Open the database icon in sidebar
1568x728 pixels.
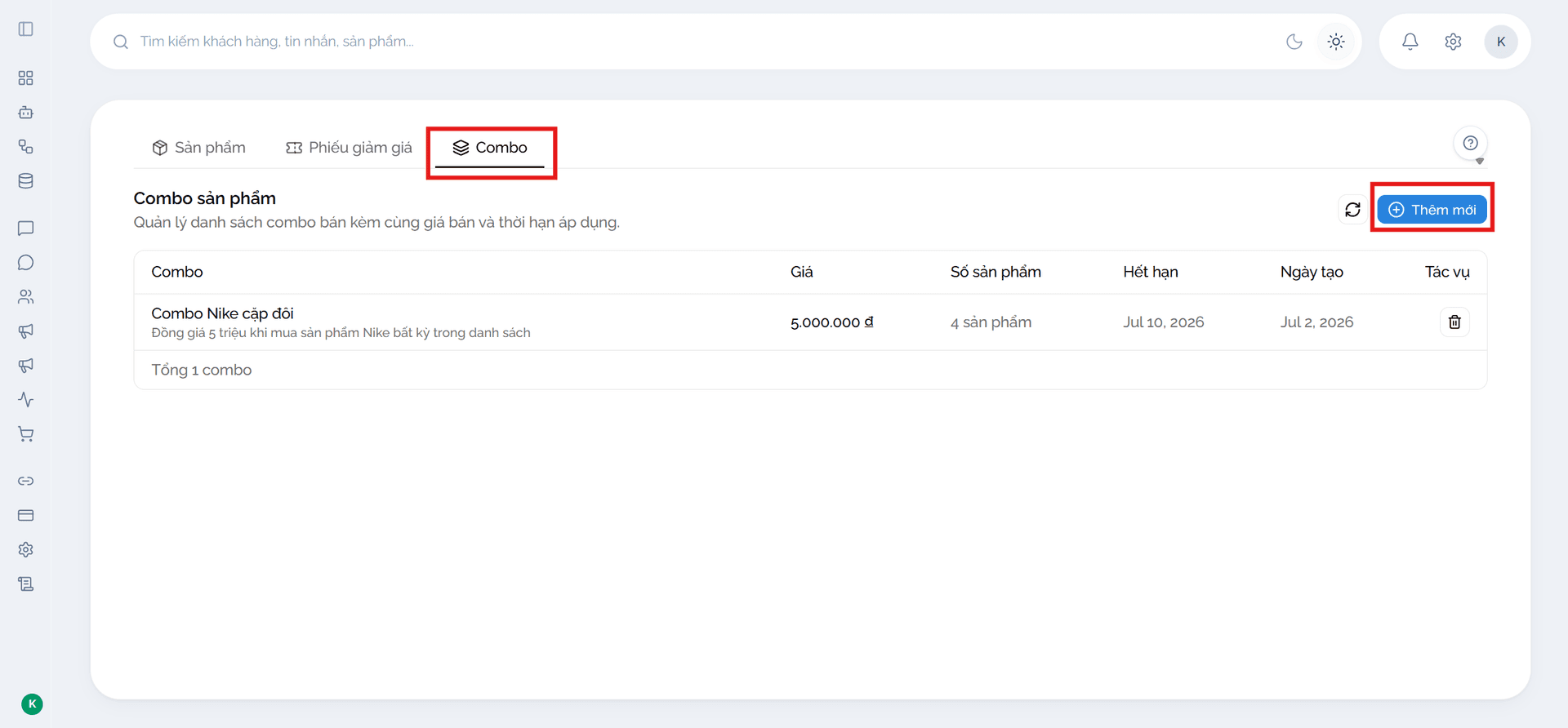(26, 181)
